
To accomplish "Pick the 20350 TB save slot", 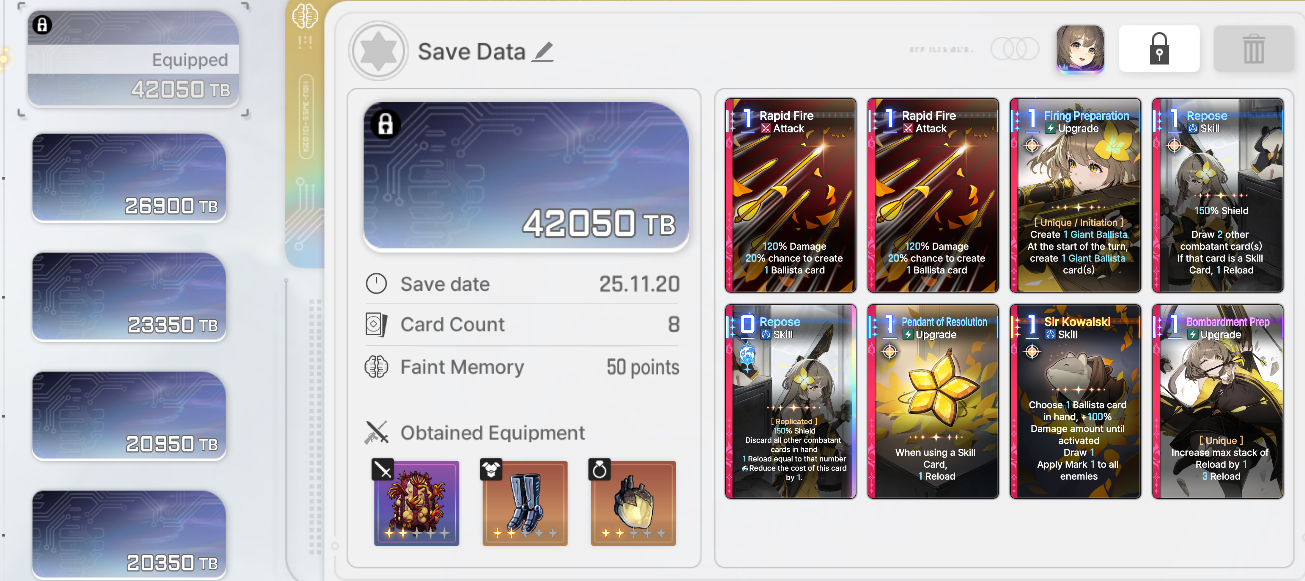I will pos(128,532).
